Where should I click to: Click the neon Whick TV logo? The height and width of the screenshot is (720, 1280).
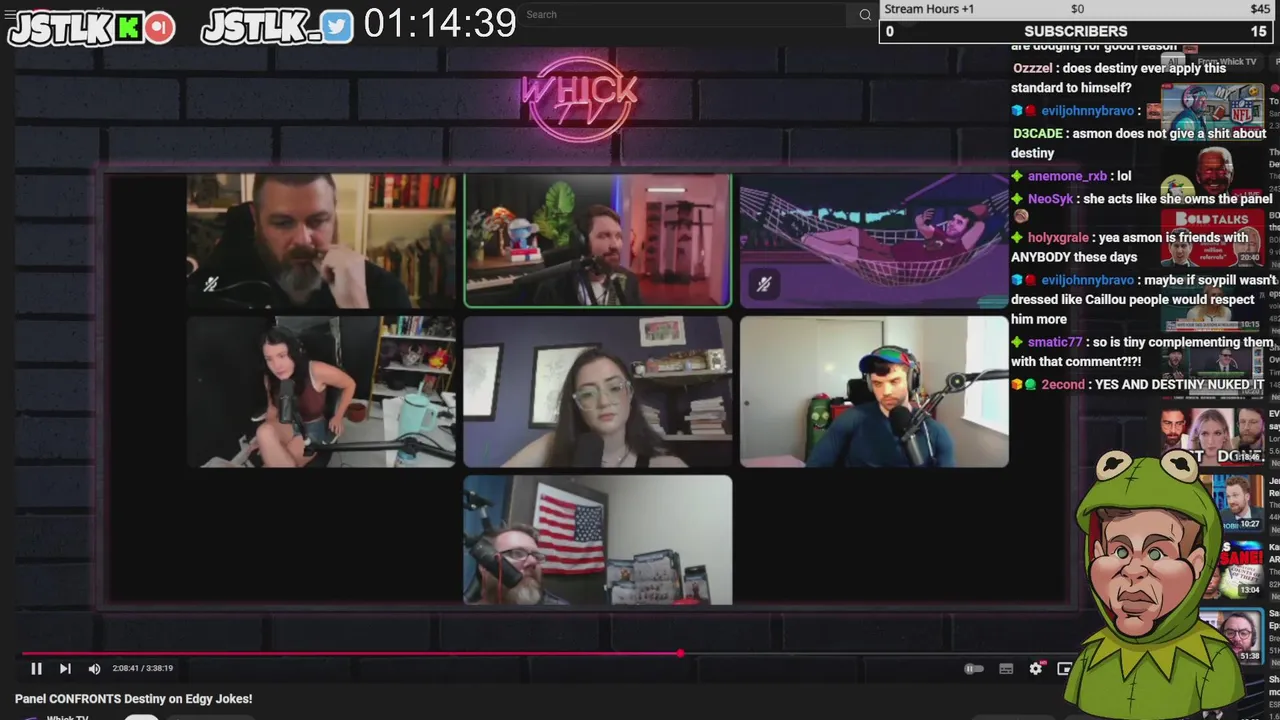pos(579,98)
